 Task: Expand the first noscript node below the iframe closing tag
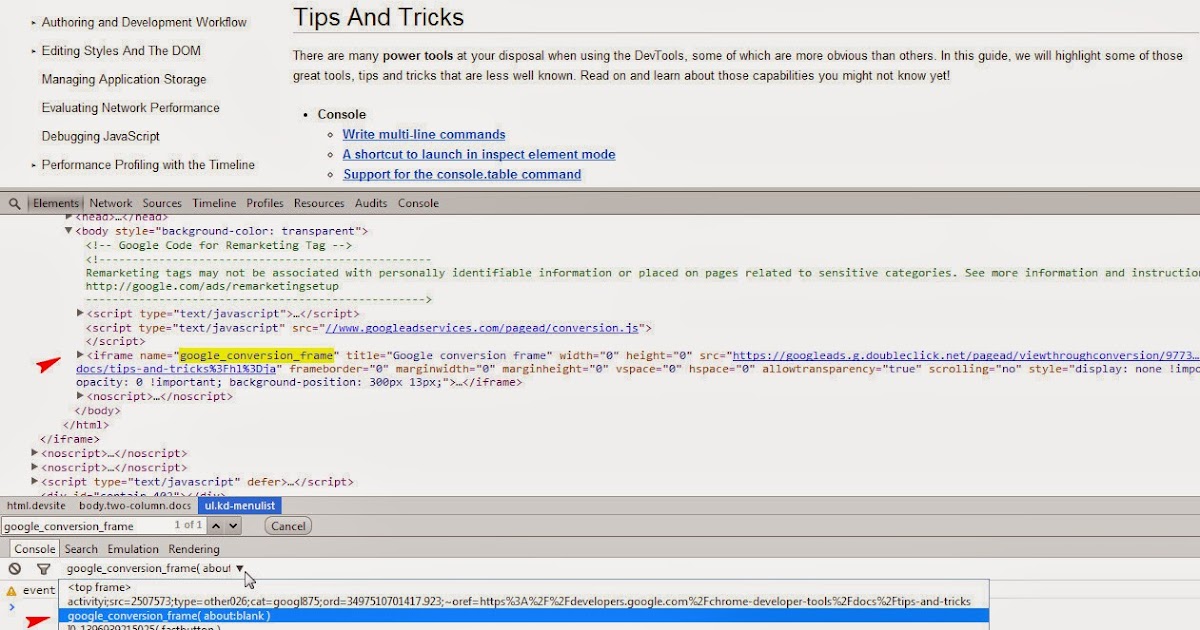pyautogui.click(x=36, y=453)
